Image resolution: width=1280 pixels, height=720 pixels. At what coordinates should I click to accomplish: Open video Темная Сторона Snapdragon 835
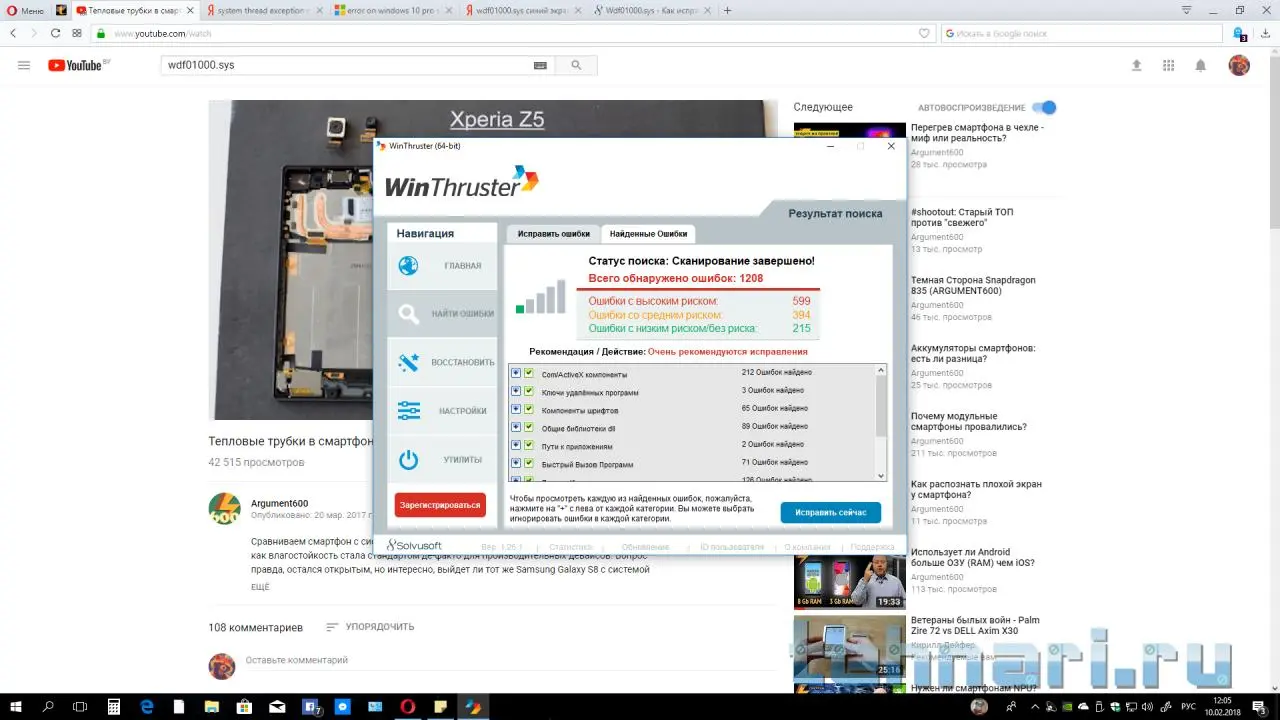pyautogui.click(x=973, y=286)
